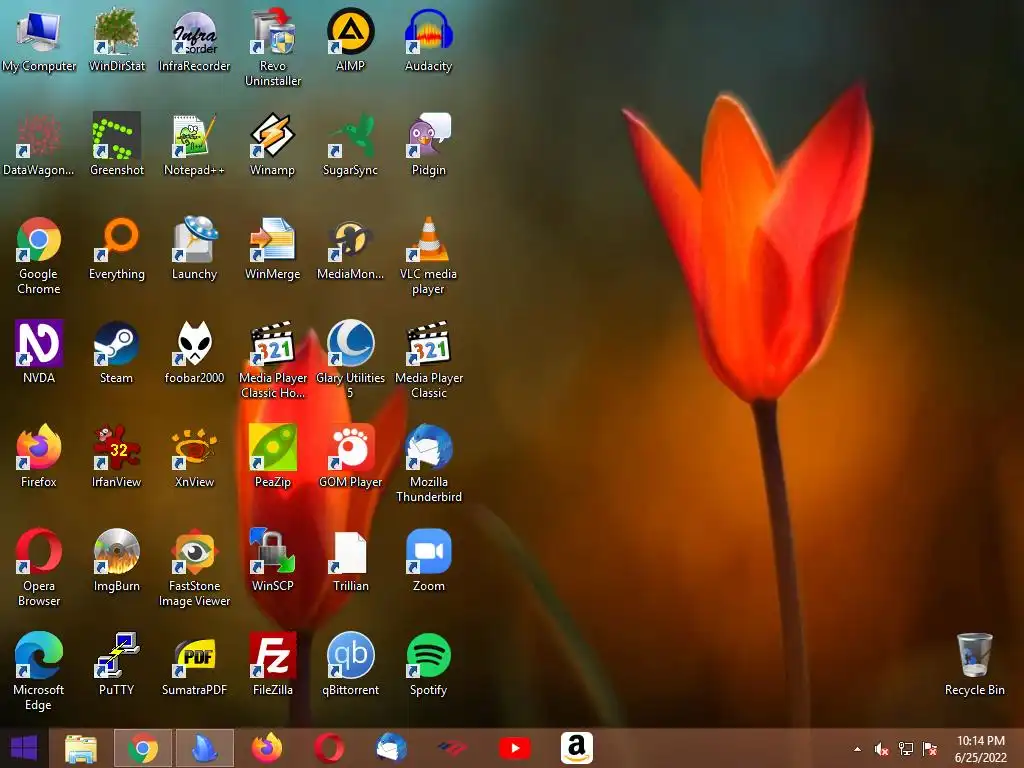This screenshot has width=1024, height=768.
Task: Click the Spotify desktop icon
Action: tap(428, 664)
